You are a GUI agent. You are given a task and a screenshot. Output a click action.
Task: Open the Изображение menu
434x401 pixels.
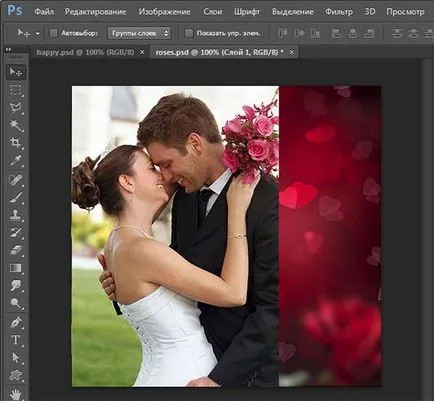pos(164,12)
